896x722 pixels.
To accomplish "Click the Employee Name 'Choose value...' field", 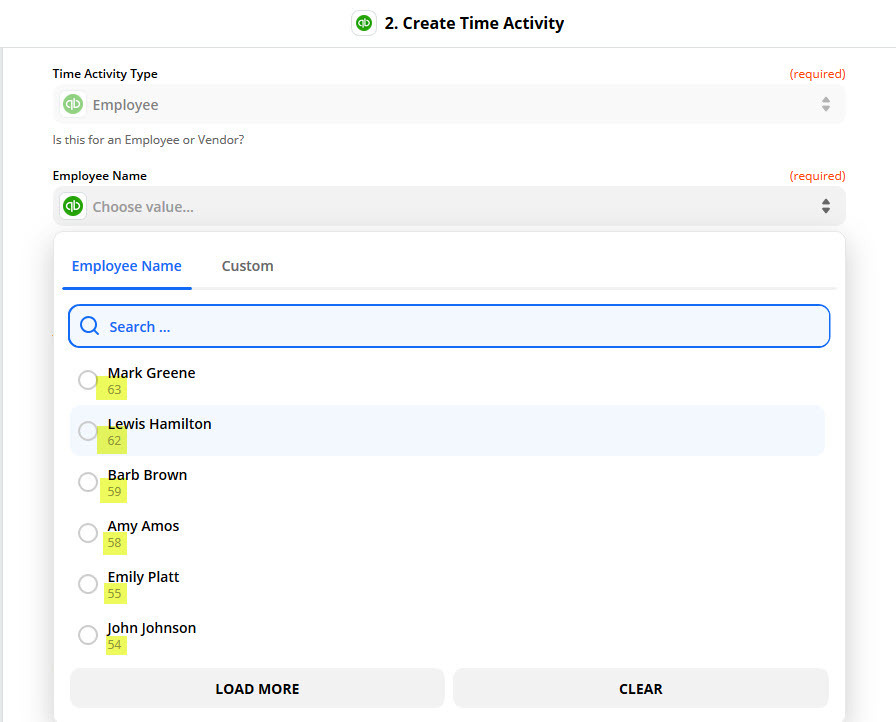I will coord(449,206).
